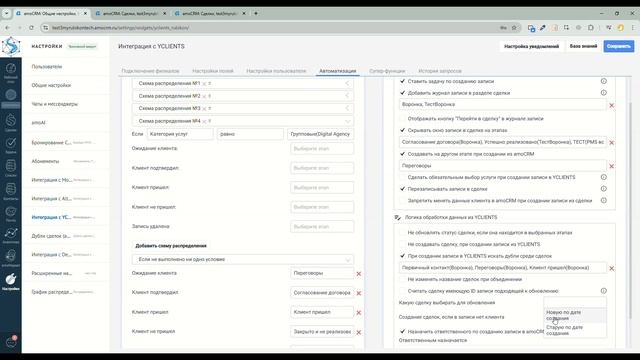Screen dimensions: 640x360
Task: Remove Закрыто и не реализовано stage with red X
Action: point(359,332)
